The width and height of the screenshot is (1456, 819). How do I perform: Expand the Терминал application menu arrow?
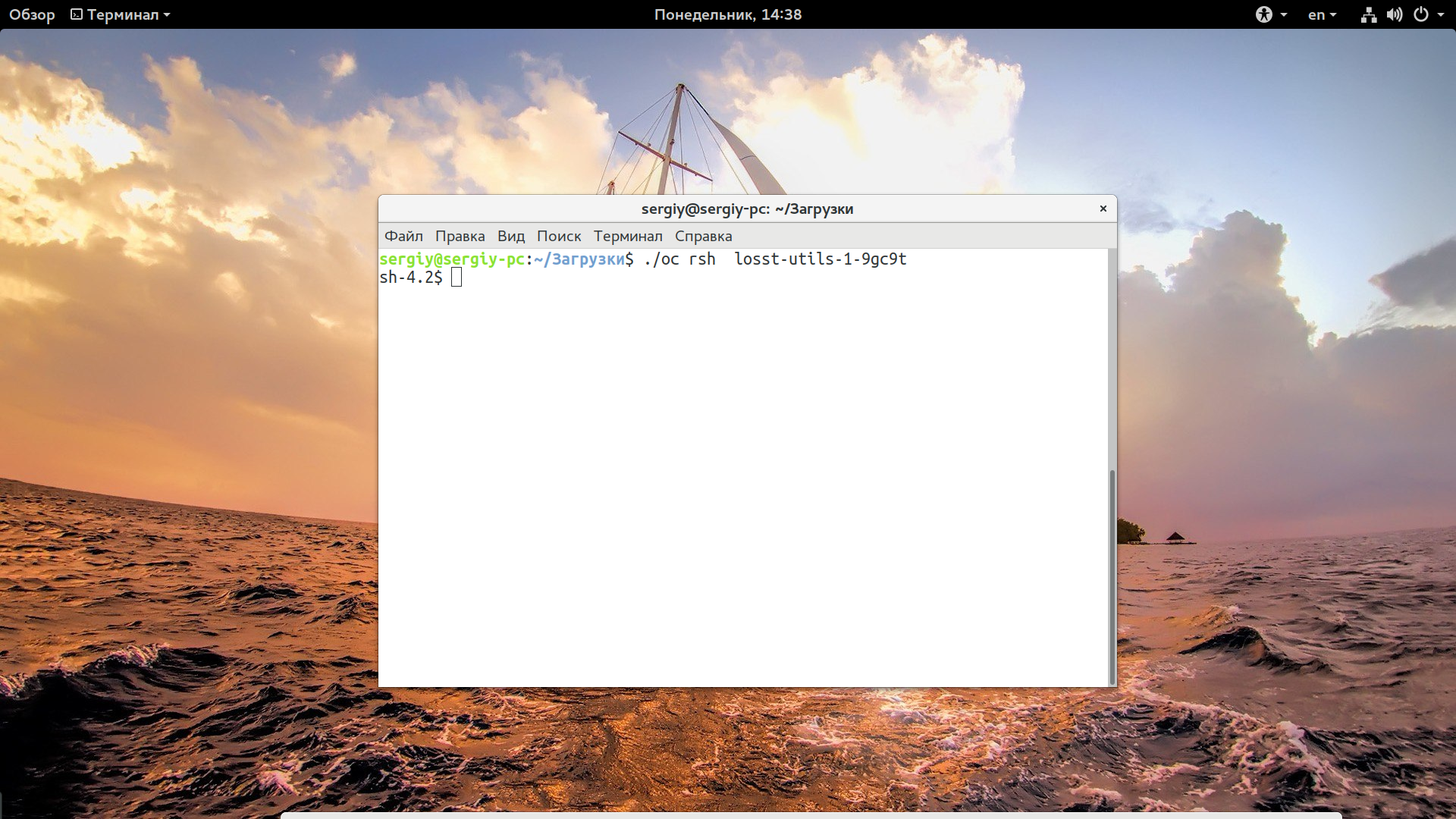tap(167, 15)
